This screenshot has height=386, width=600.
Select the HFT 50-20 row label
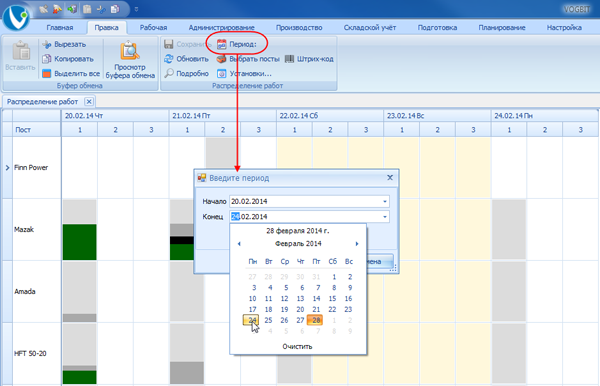click(30, 353)
